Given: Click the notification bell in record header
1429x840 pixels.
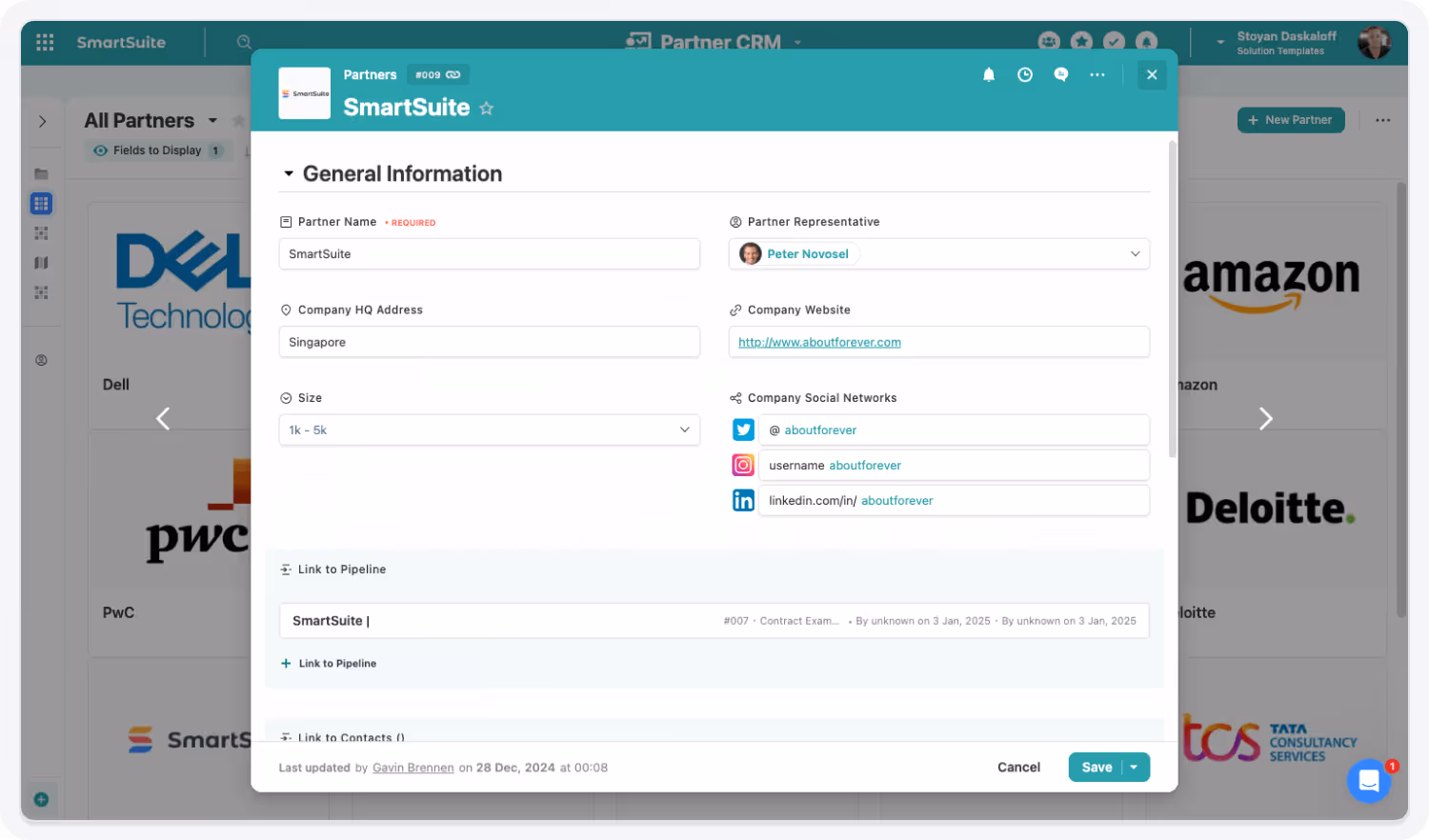Looking at the screenshot, I should pyautogui.click(x=989, y=74).
